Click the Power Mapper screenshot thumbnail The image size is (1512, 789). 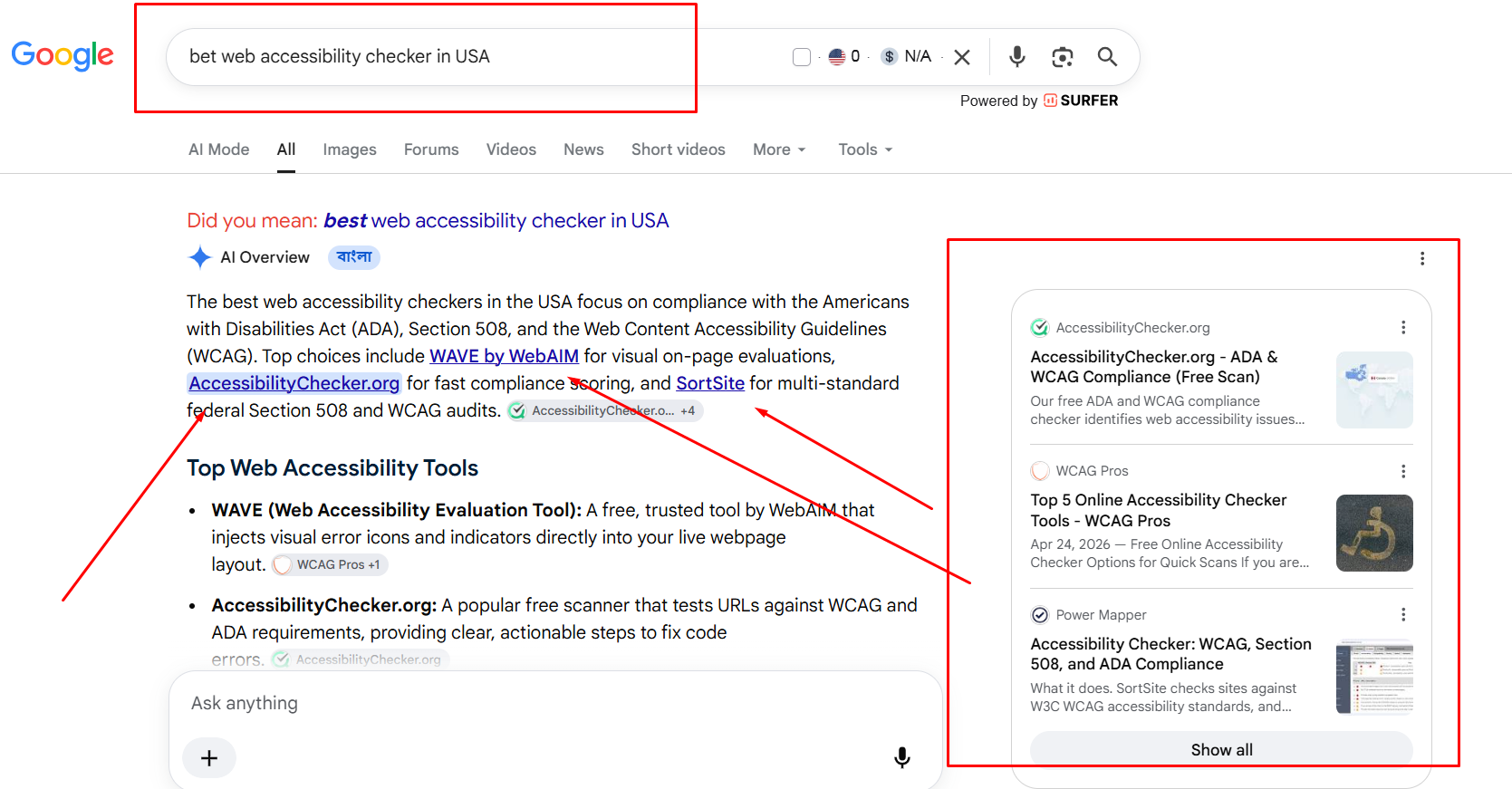click(x=1374, y=677)
